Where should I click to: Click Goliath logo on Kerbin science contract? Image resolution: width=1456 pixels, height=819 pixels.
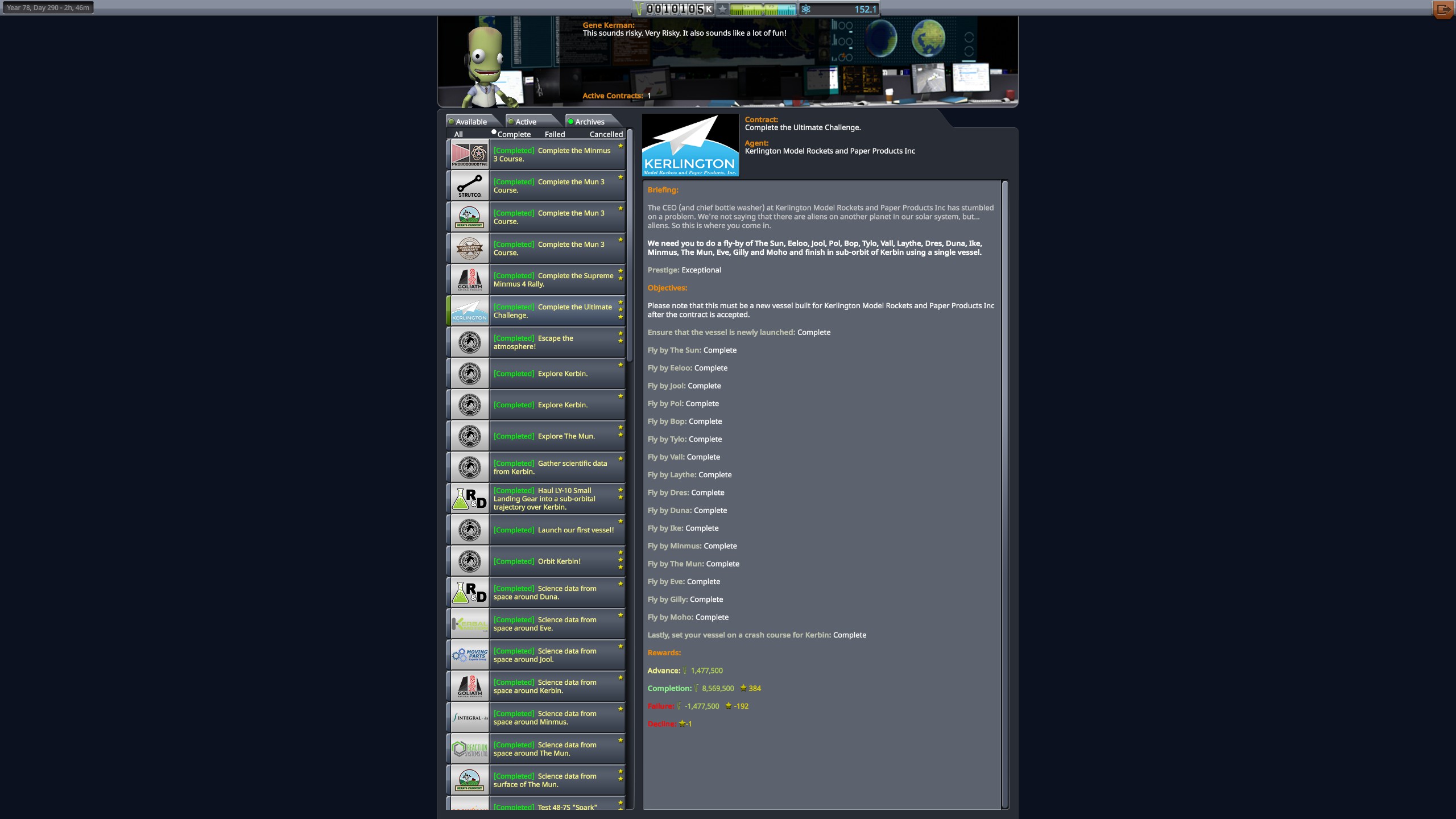pyautogui.click(x=469, y=686)
